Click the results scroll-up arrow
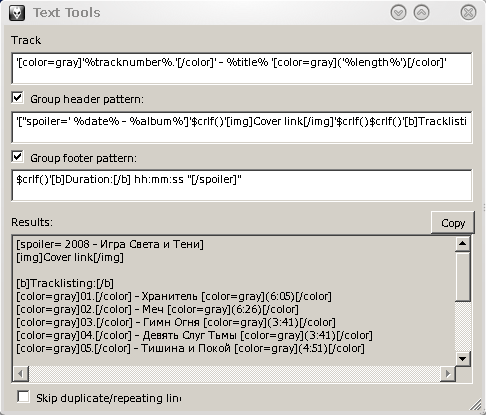The width and height of the screenshot is (486, 415). tap(462, 244)
